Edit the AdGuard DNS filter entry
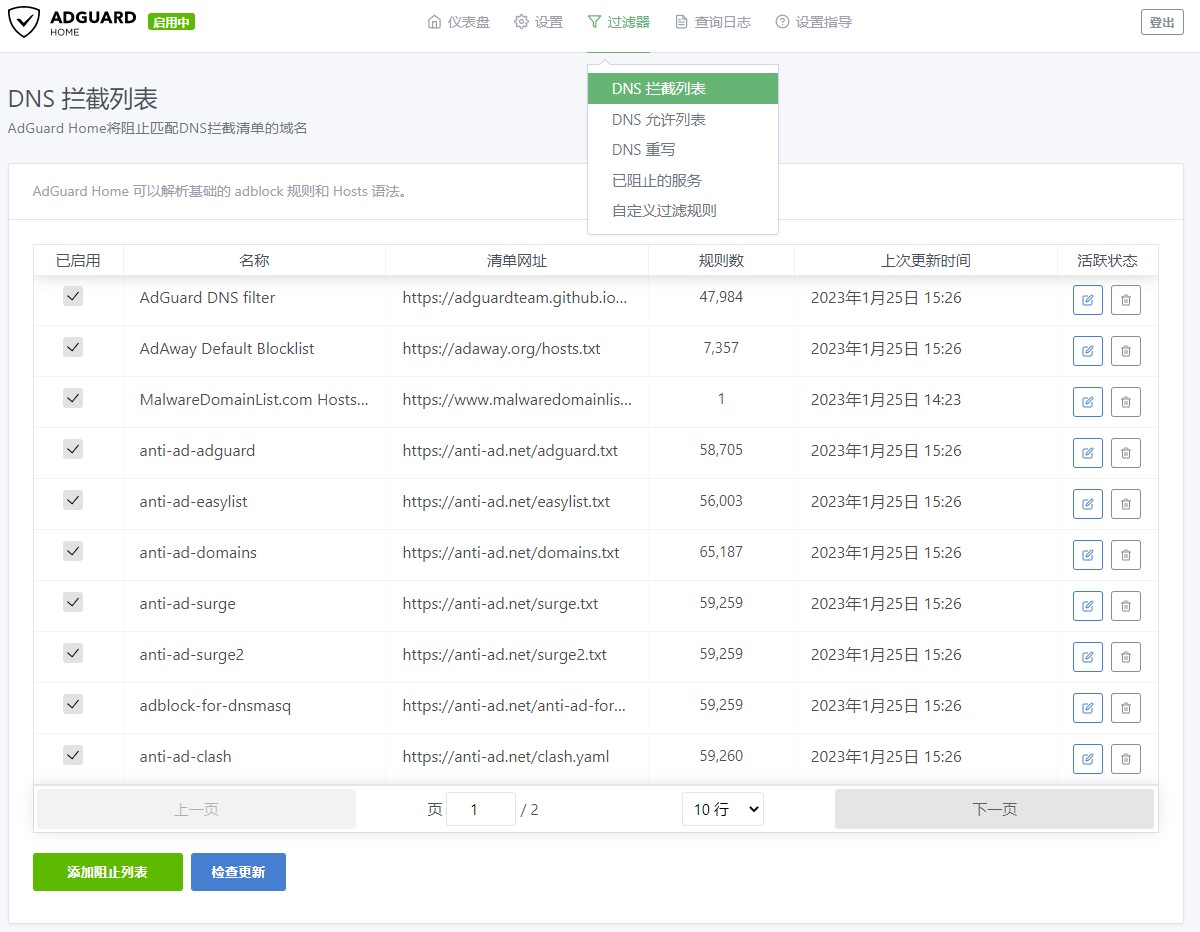Viewport: 1200px width, 932px height. [1088, 300]
